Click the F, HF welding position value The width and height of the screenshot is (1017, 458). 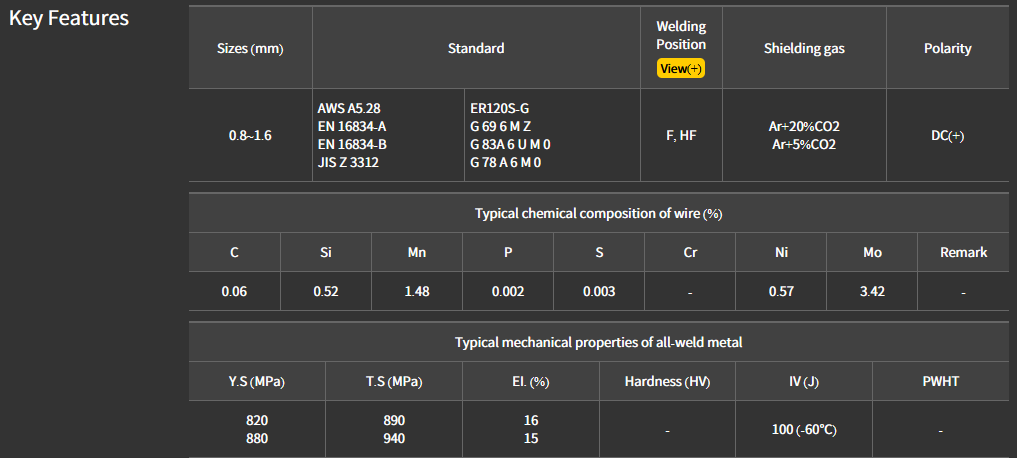[x=681, y=135]
